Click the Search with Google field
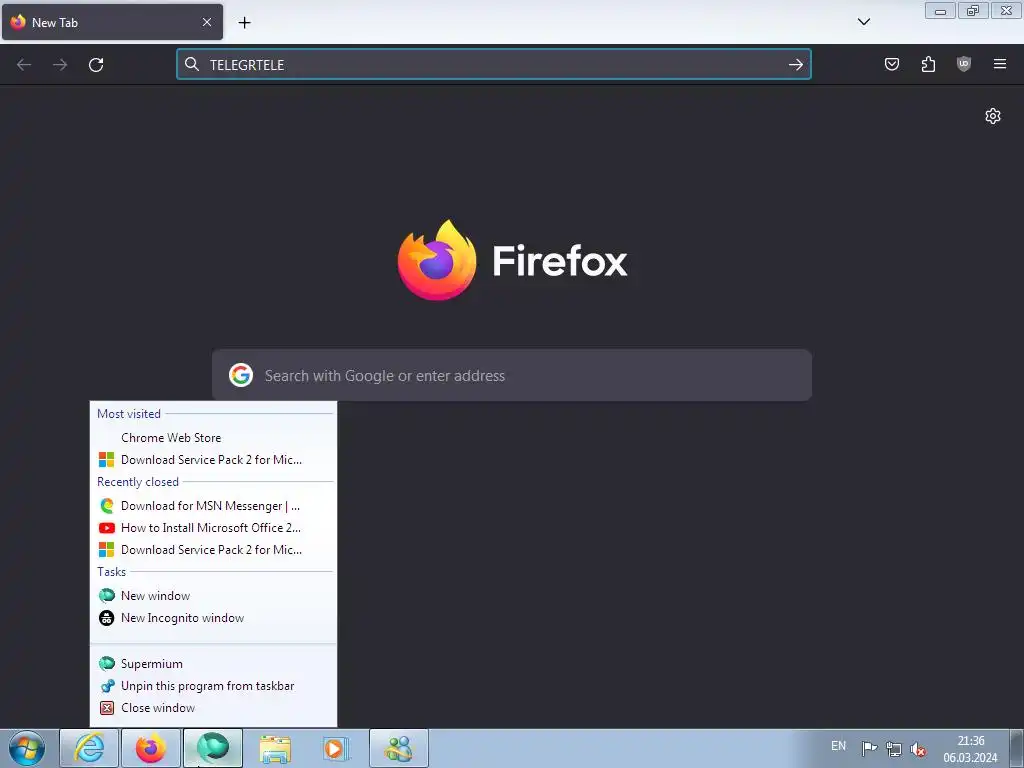Image resolution: width=1024 pixels, height=768 pixels. [512, 376]
